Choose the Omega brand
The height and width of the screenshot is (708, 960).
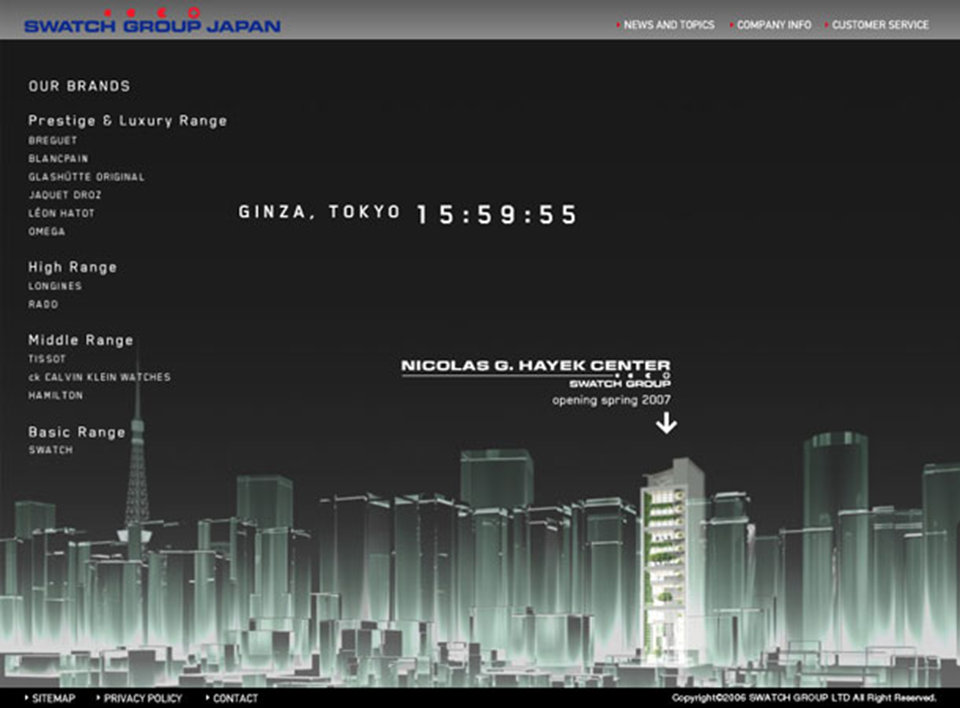[47, 232]
